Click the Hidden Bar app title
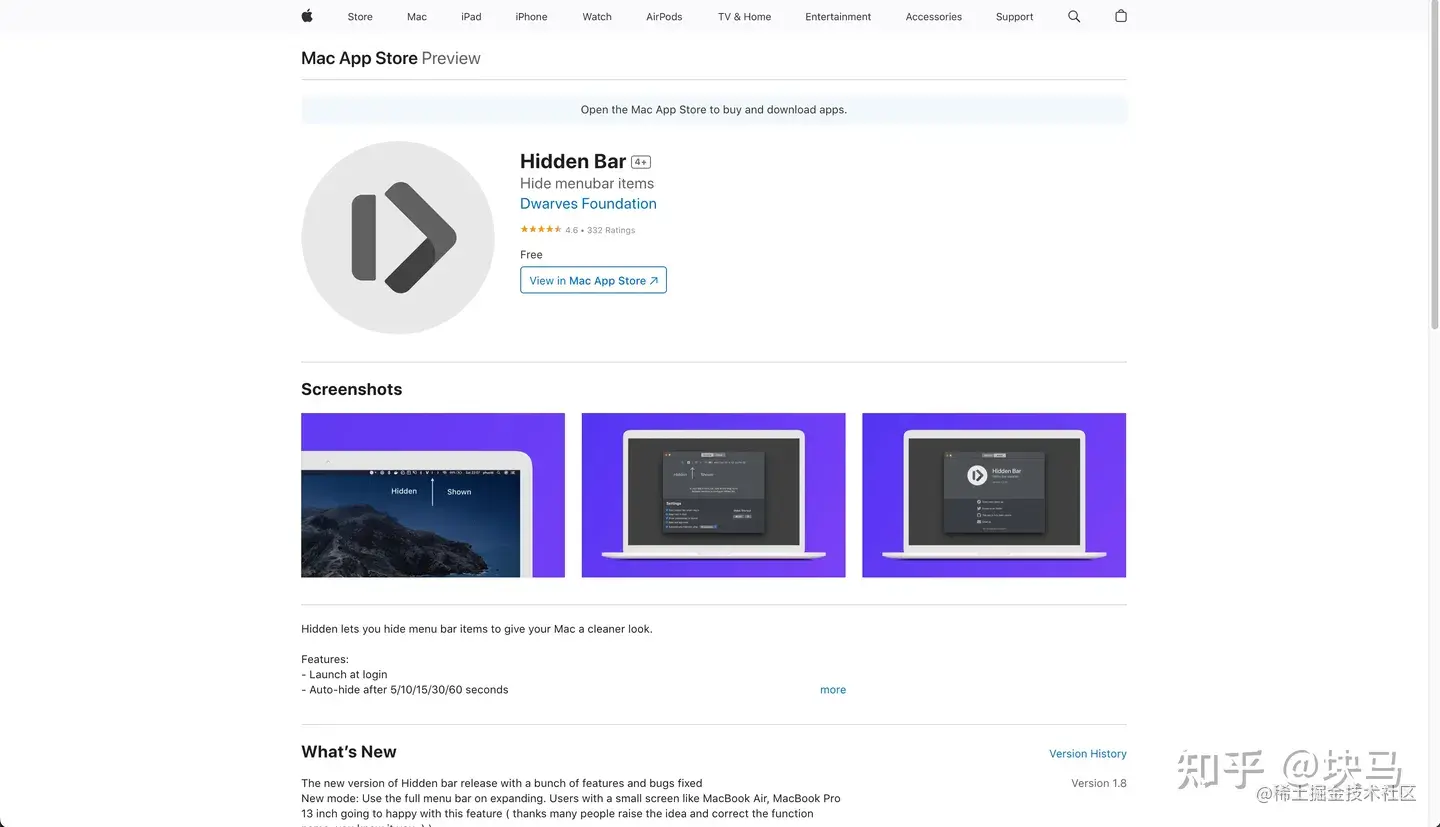 pos(573,161)
